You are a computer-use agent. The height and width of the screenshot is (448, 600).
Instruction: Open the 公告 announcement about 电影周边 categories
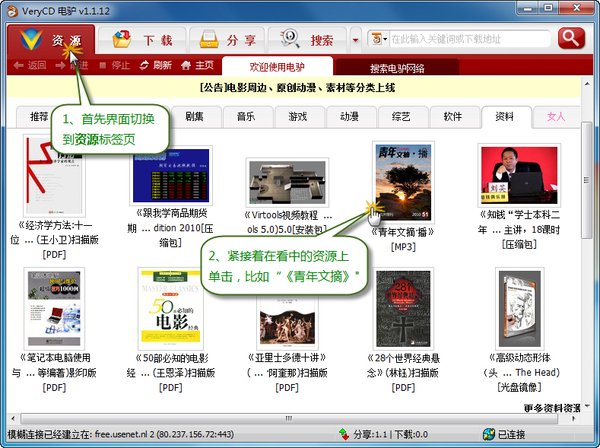tap(297, 88)
